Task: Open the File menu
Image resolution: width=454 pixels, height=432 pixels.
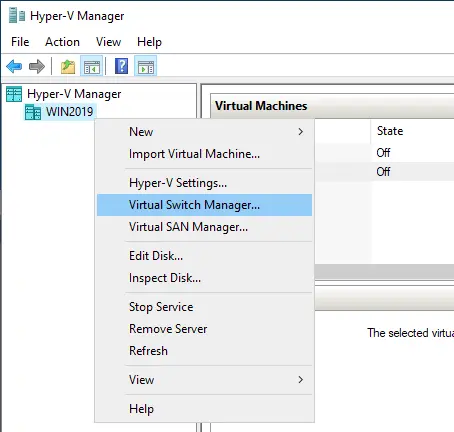Action: coord(20,42)
